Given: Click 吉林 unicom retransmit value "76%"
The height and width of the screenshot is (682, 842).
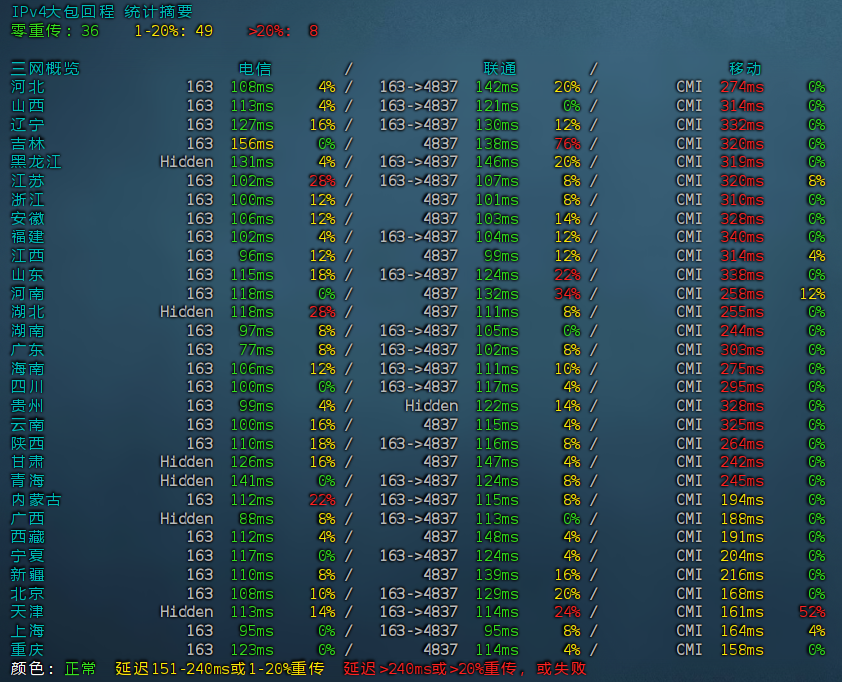Looking at the screenshot, I should [x=568, y=143].
